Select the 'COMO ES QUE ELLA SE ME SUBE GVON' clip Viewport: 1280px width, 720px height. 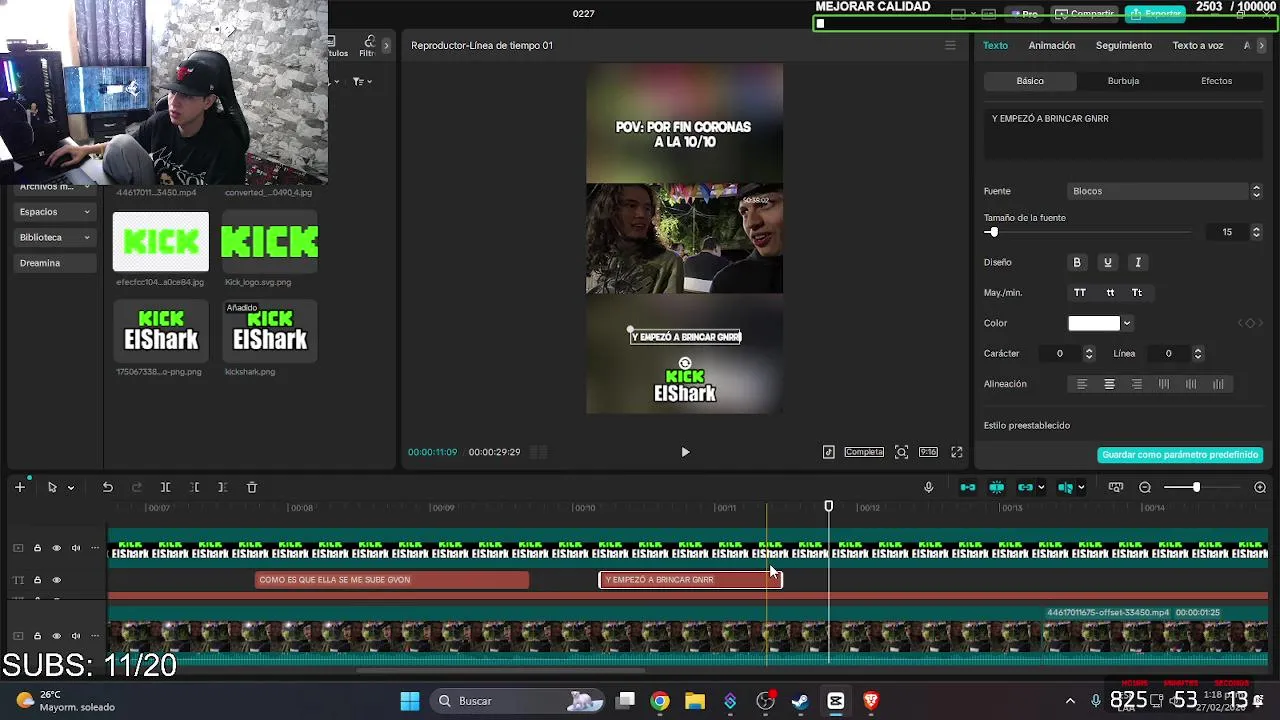coord(392,580)
